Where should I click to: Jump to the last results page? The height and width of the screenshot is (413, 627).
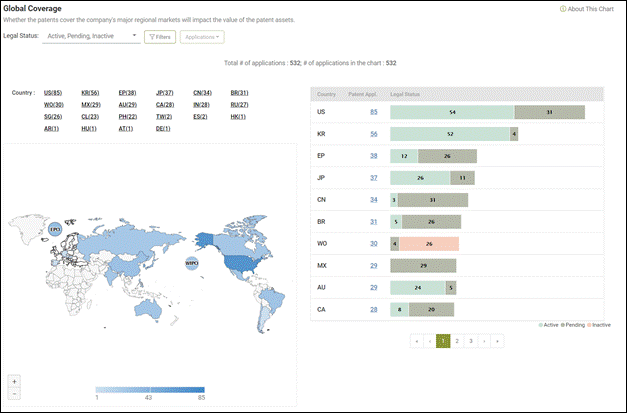497,341
